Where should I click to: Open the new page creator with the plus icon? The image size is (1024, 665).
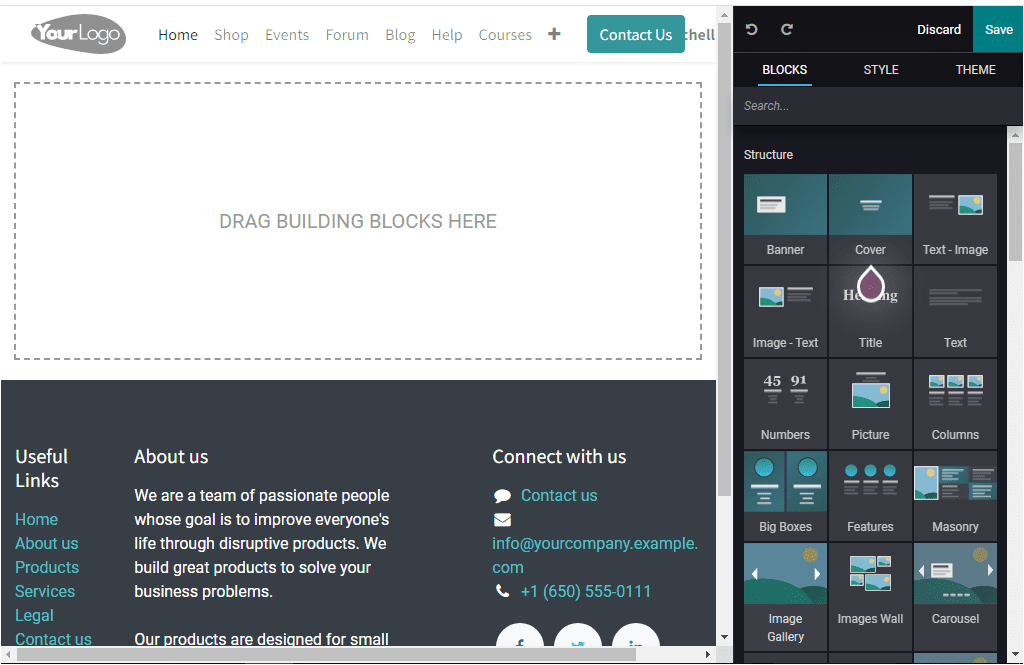554,33
